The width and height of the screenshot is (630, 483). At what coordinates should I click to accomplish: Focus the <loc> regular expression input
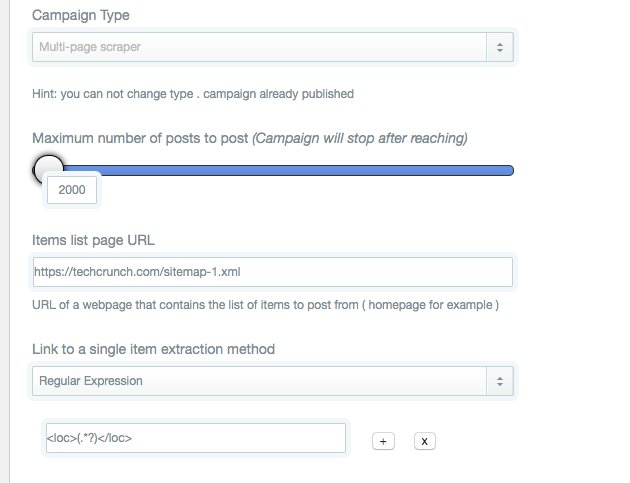click(x=196, y=438)
